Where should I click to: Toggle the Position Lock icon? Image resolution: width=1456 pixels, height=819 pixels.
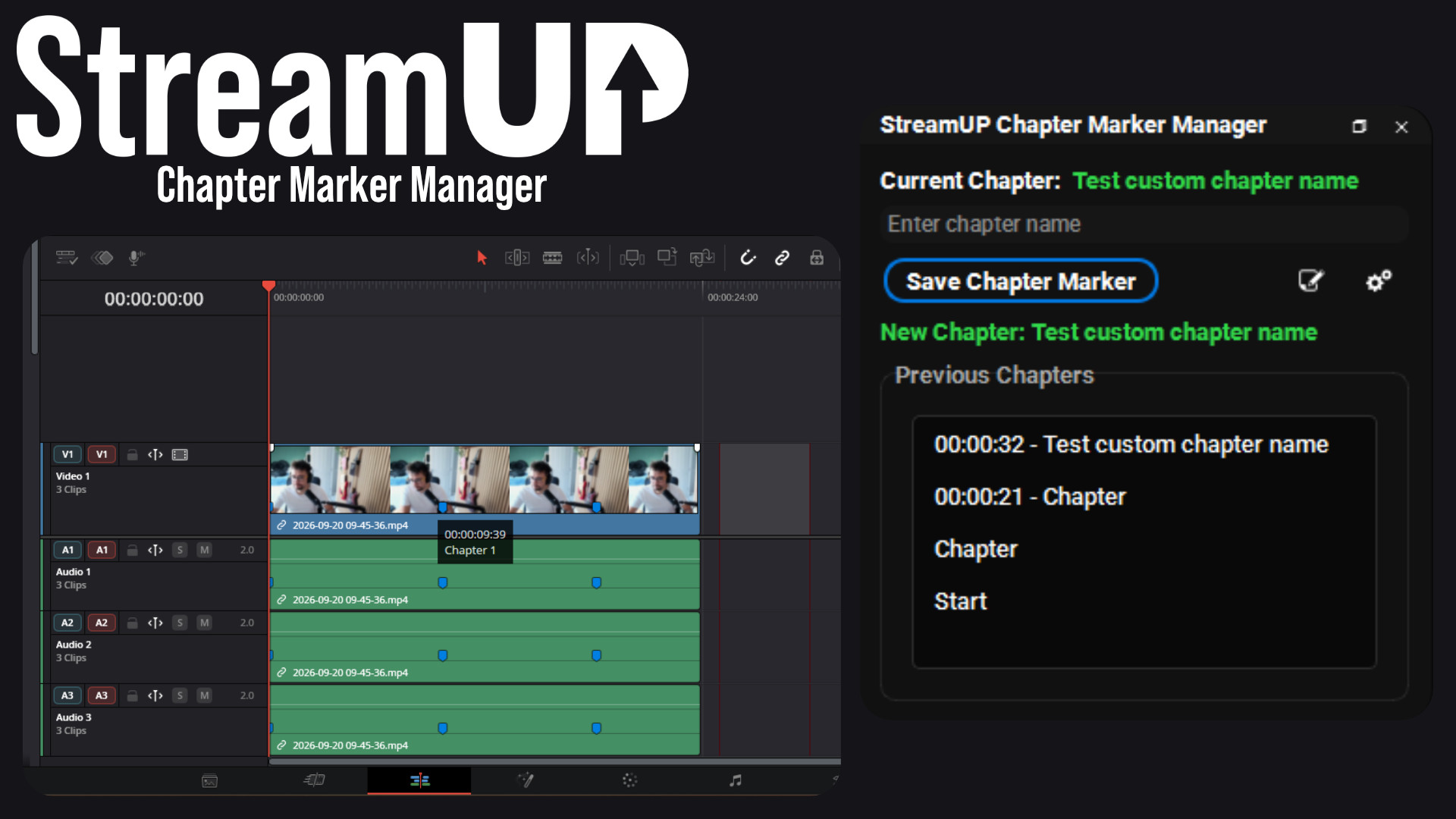tap(817, 258)
